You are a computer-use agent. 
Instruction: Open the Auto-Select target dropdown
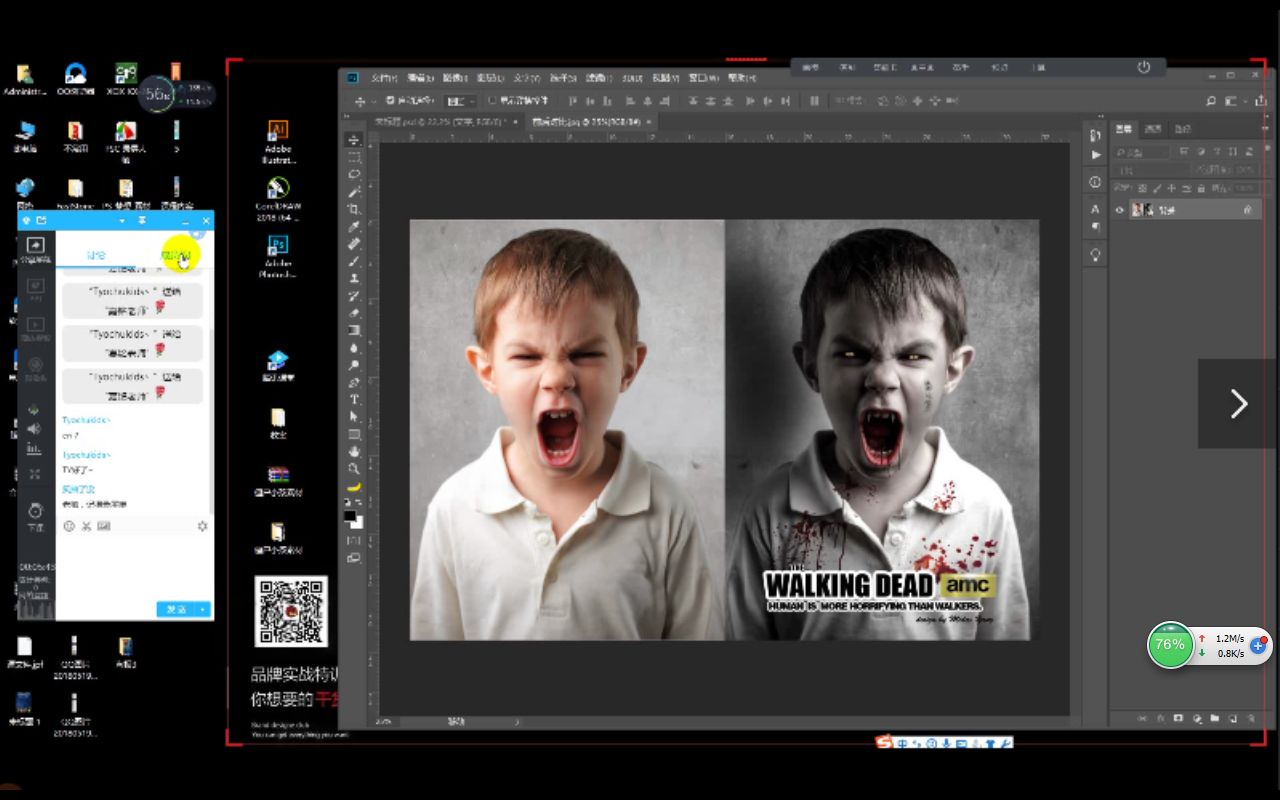click(461, 100)
